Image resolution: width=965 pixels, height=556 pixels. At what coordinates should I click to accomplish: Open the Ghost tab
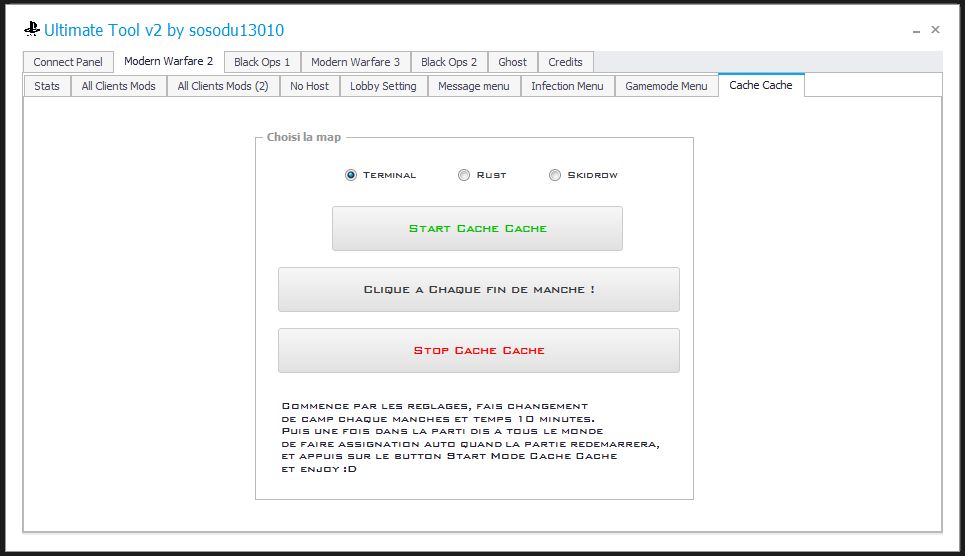(x=513, y=62)
